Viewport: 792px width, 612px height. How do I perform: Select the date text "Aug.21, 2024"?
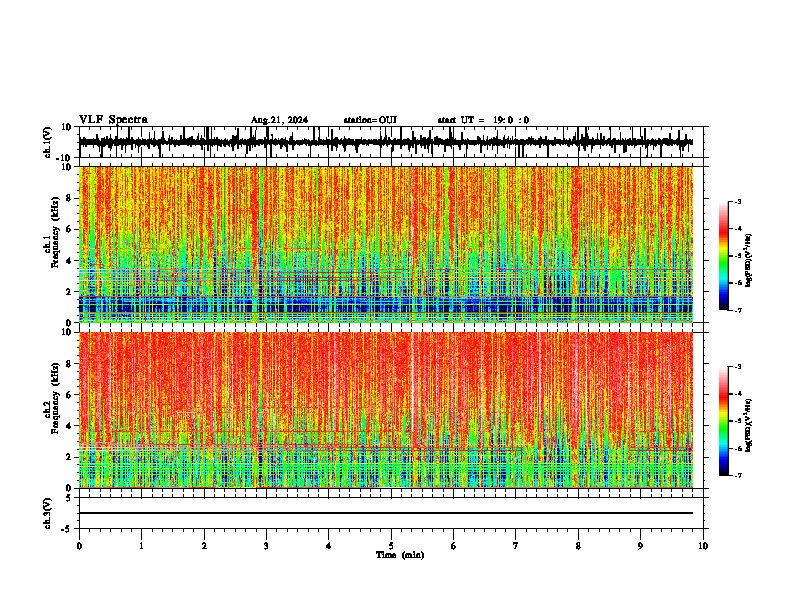[279, 120]
